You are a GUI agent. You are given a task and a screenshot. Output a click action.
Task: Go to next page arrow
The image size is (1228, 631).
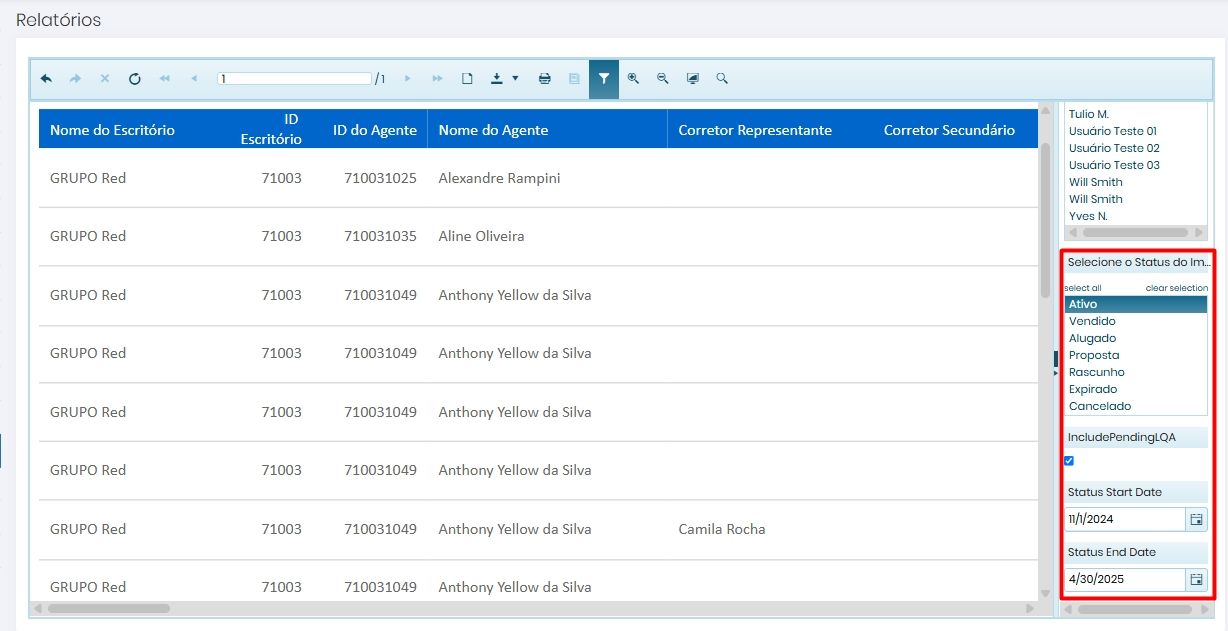[x=407, y=79]
